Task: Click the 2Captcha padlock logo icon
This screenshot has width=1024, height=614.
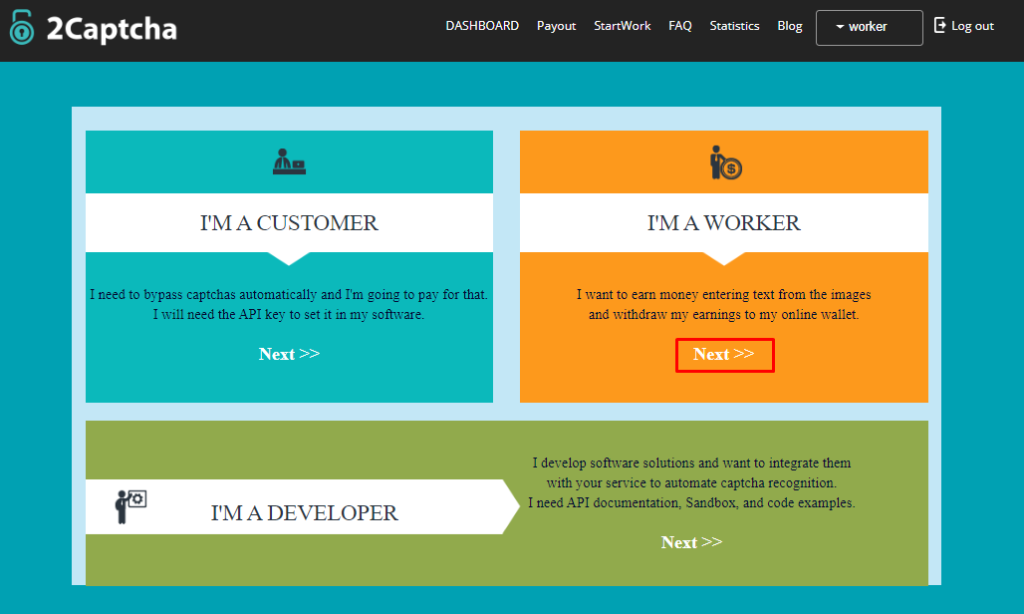Action: tap(22, 27)
